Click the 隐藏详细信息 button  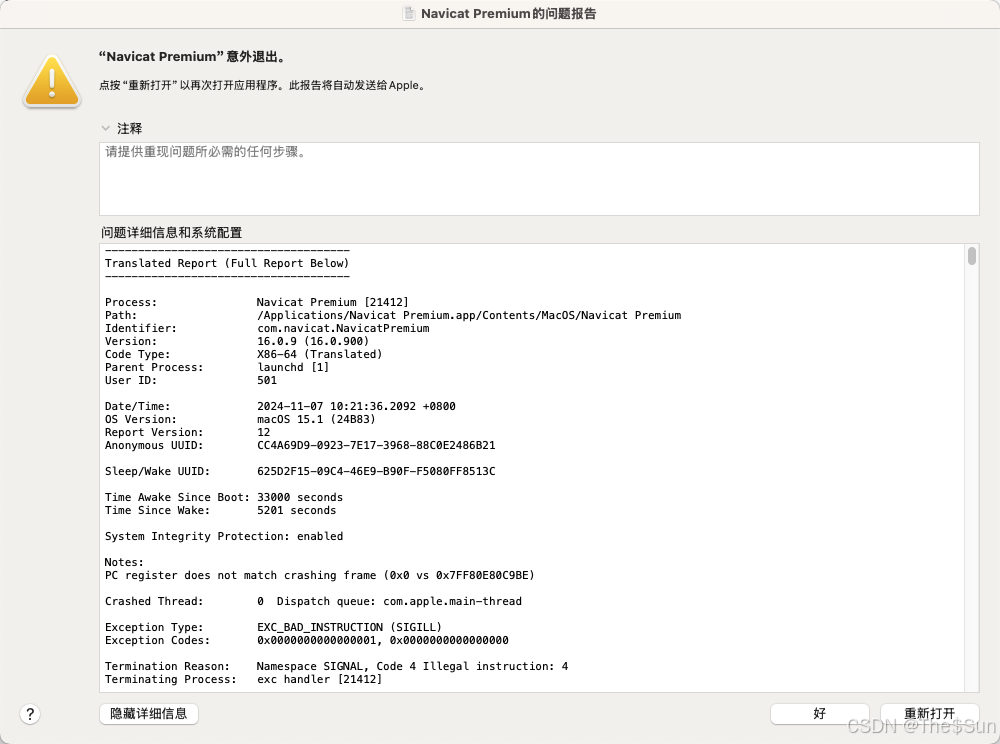pyautogui.click(x=148, y=713)
